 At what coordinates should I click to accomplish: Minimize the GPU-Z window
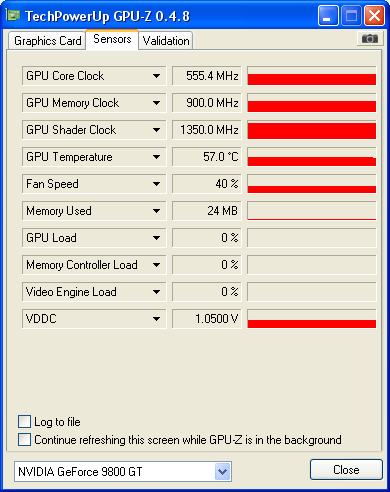328,16
